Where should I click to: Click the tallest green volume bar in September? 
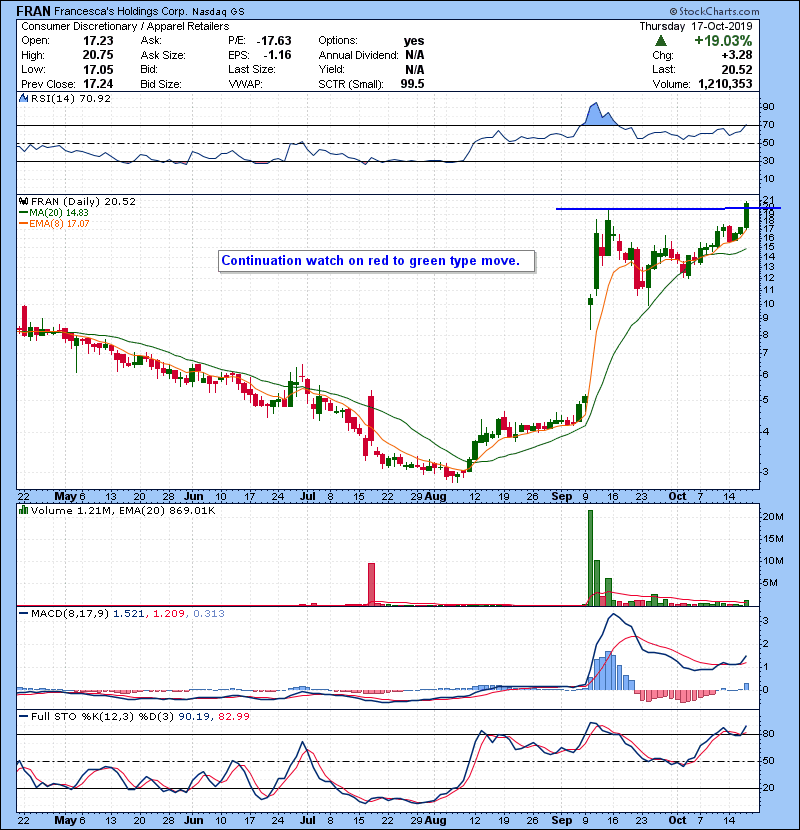590,558
